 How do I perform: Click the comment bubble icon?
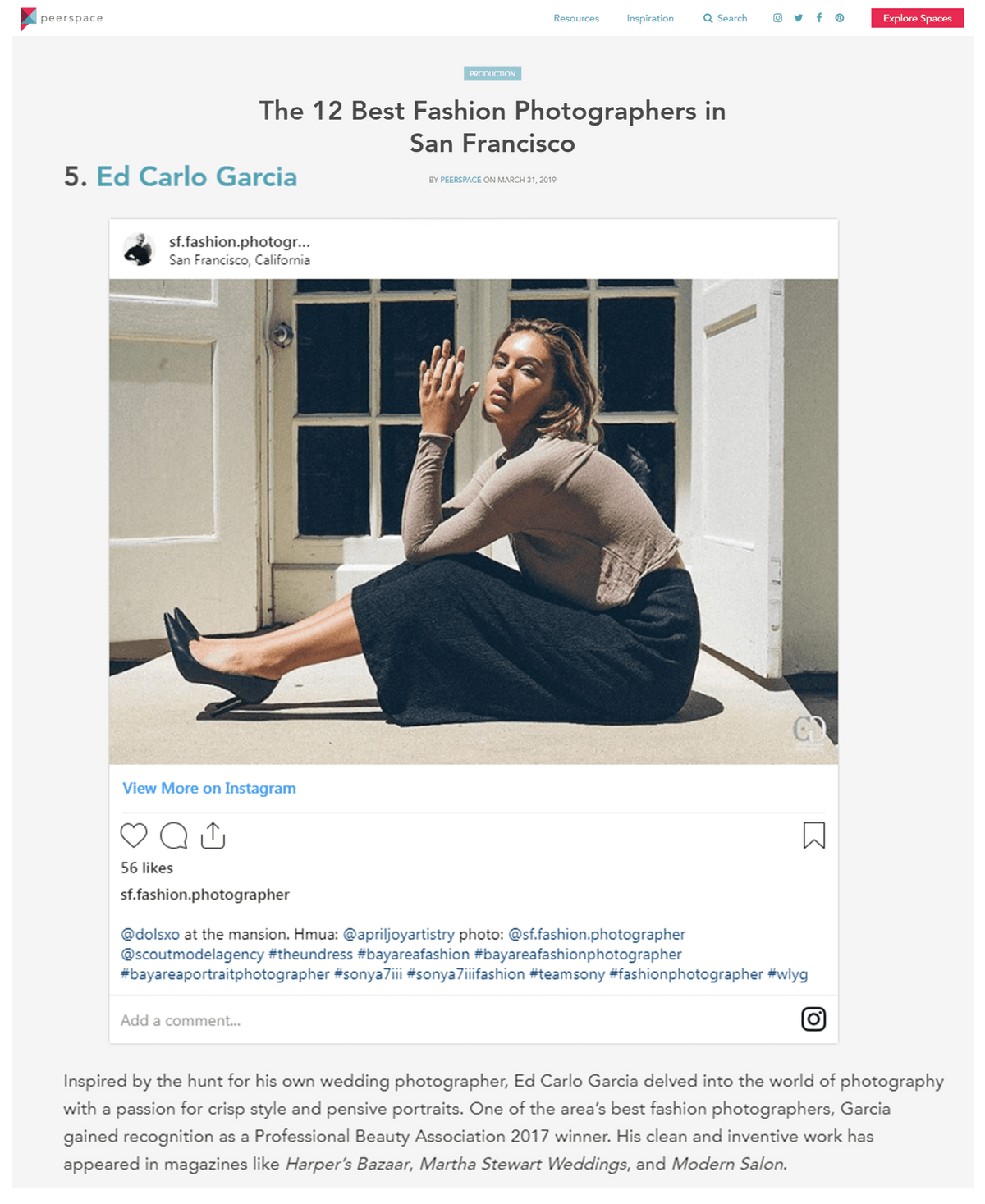tap(173, 835)
